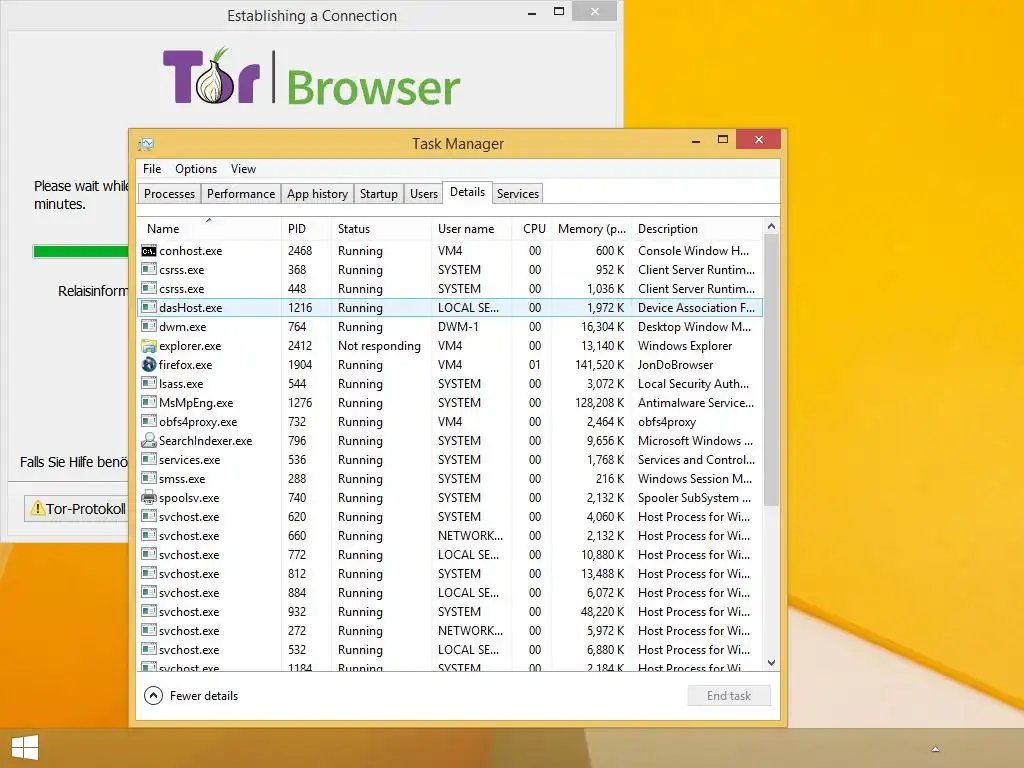Click the spoolsv.exe printer icon
The height and width of the screenshot is (768, 1024).
149,498
